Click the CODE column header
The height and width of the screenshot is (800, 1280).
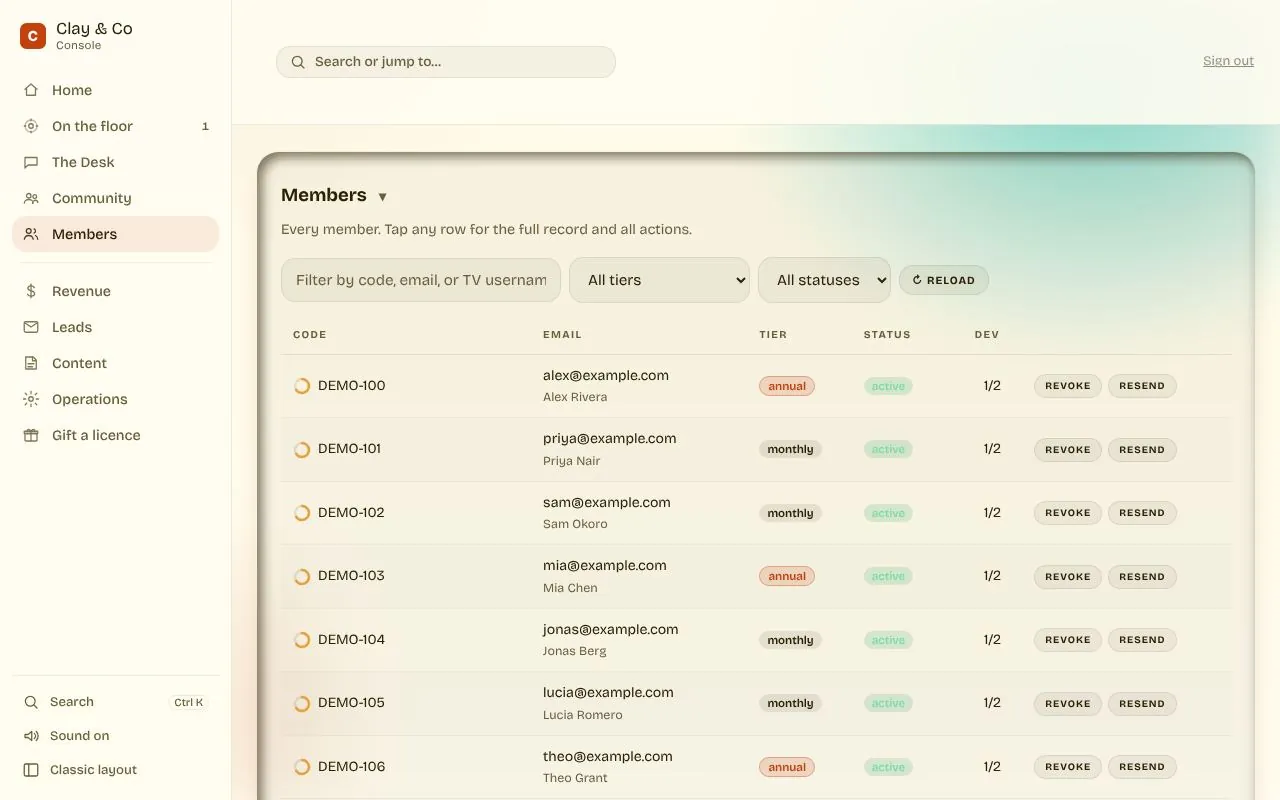coord(310,335)
